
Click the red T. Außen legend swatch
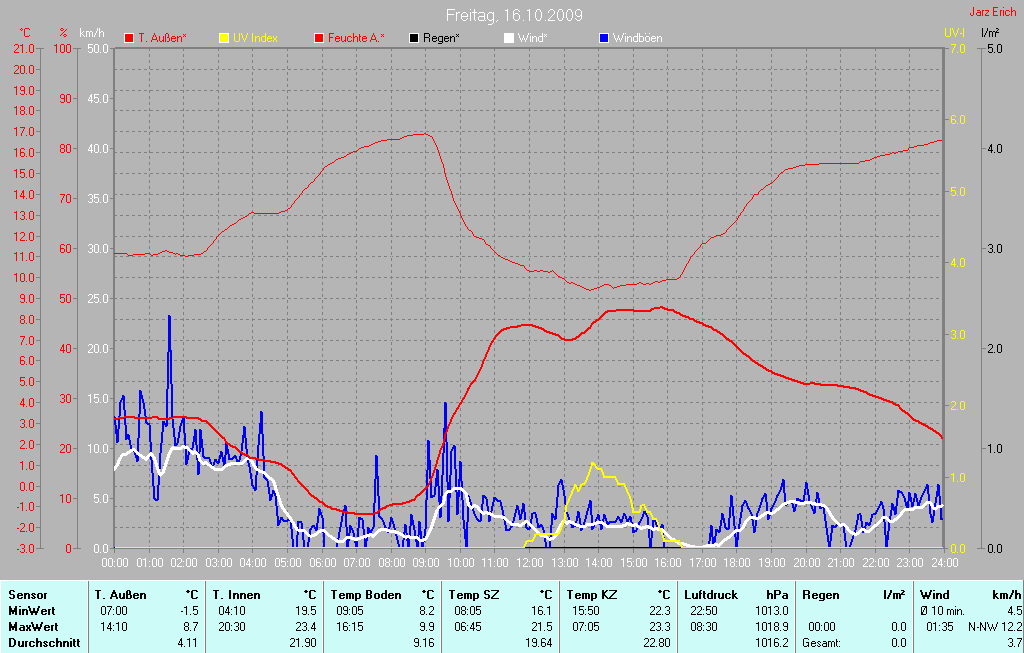(129, 38)
